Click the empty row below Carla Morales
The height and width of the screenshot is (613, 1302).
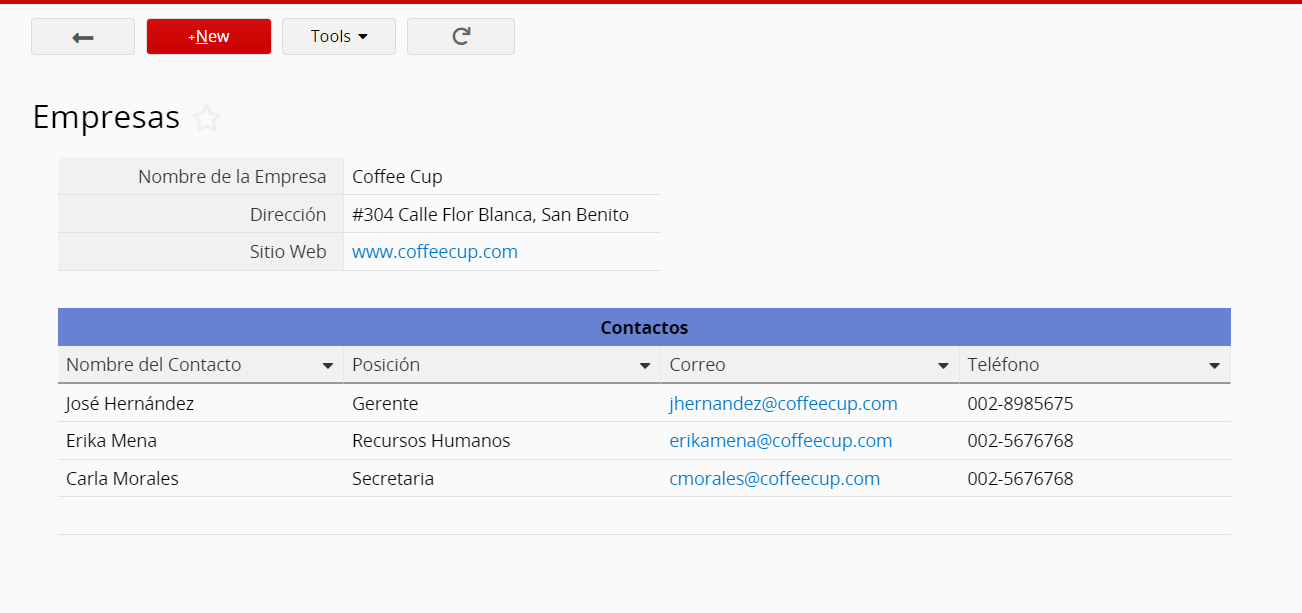644,516
